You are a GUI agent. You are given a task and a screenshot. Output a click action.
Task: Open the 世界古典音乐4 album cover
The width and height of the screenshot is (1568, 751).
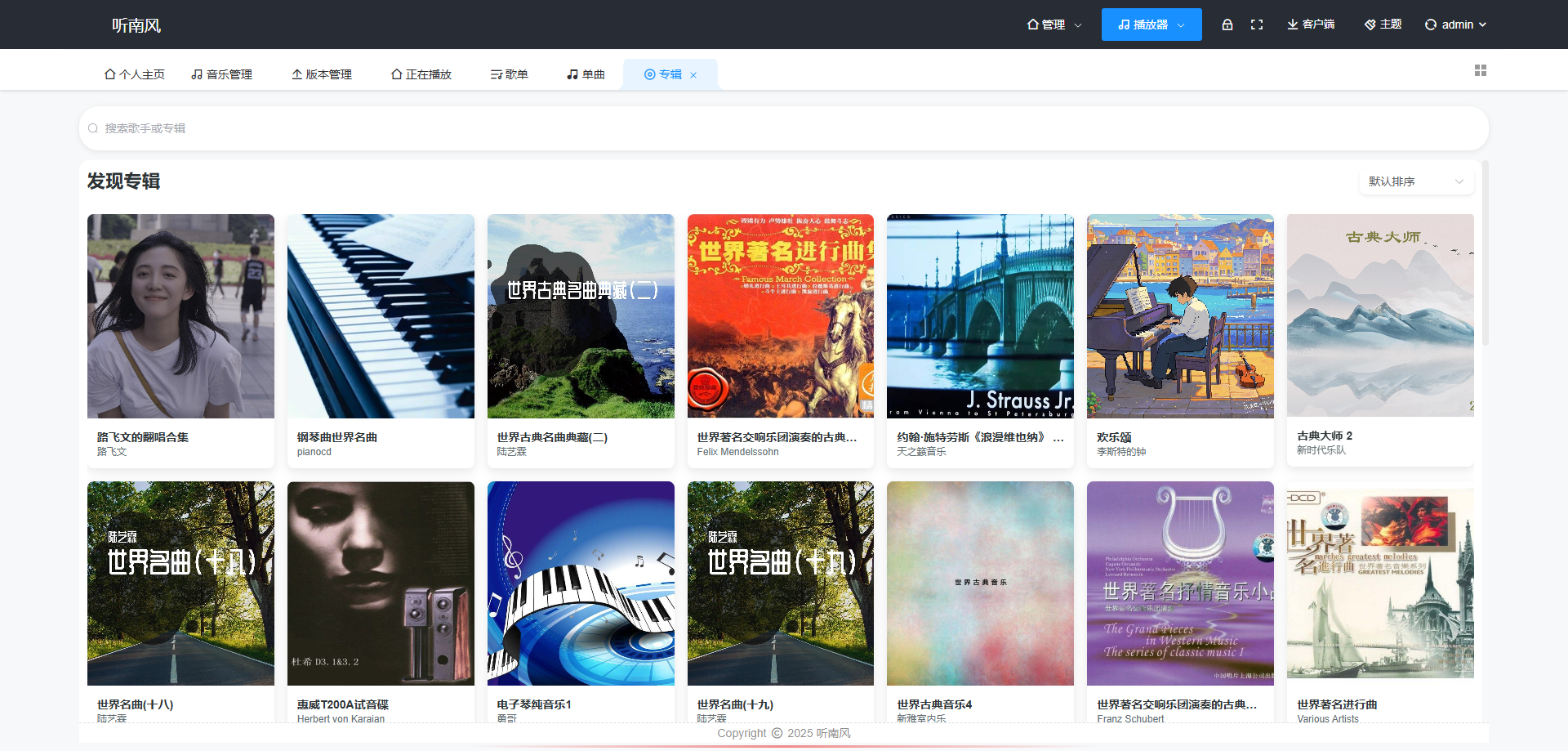(980, 583)
